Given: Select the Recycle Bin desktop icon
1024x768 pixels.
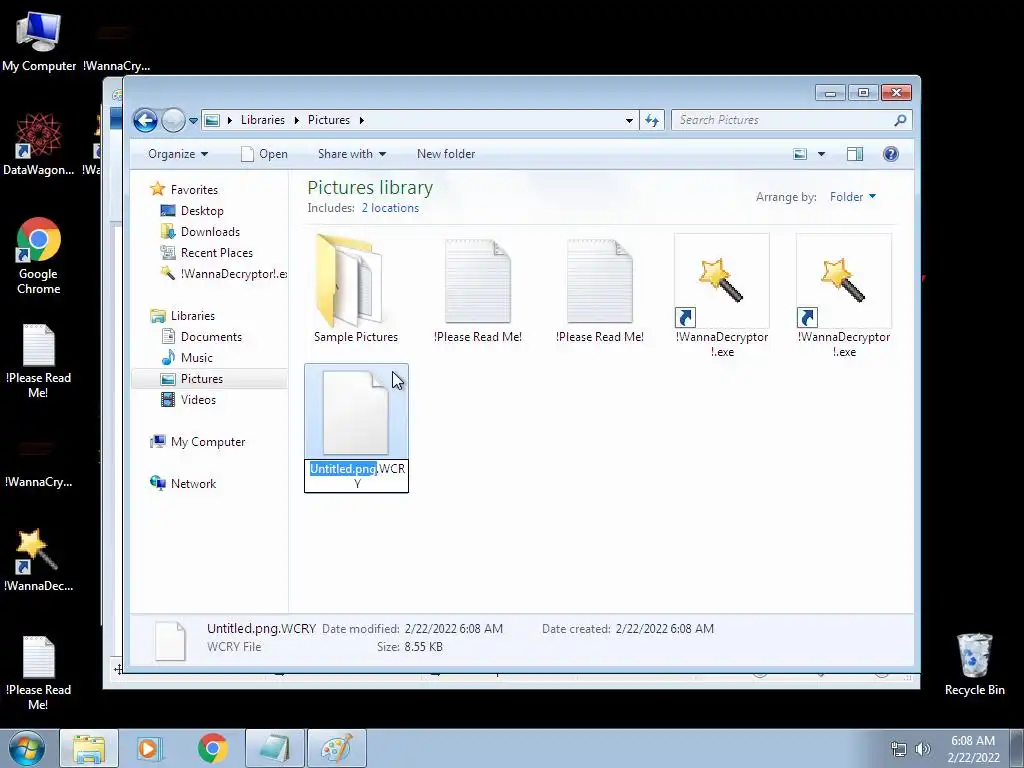Looking at the screenshot, I should click(x=974, y=664).
